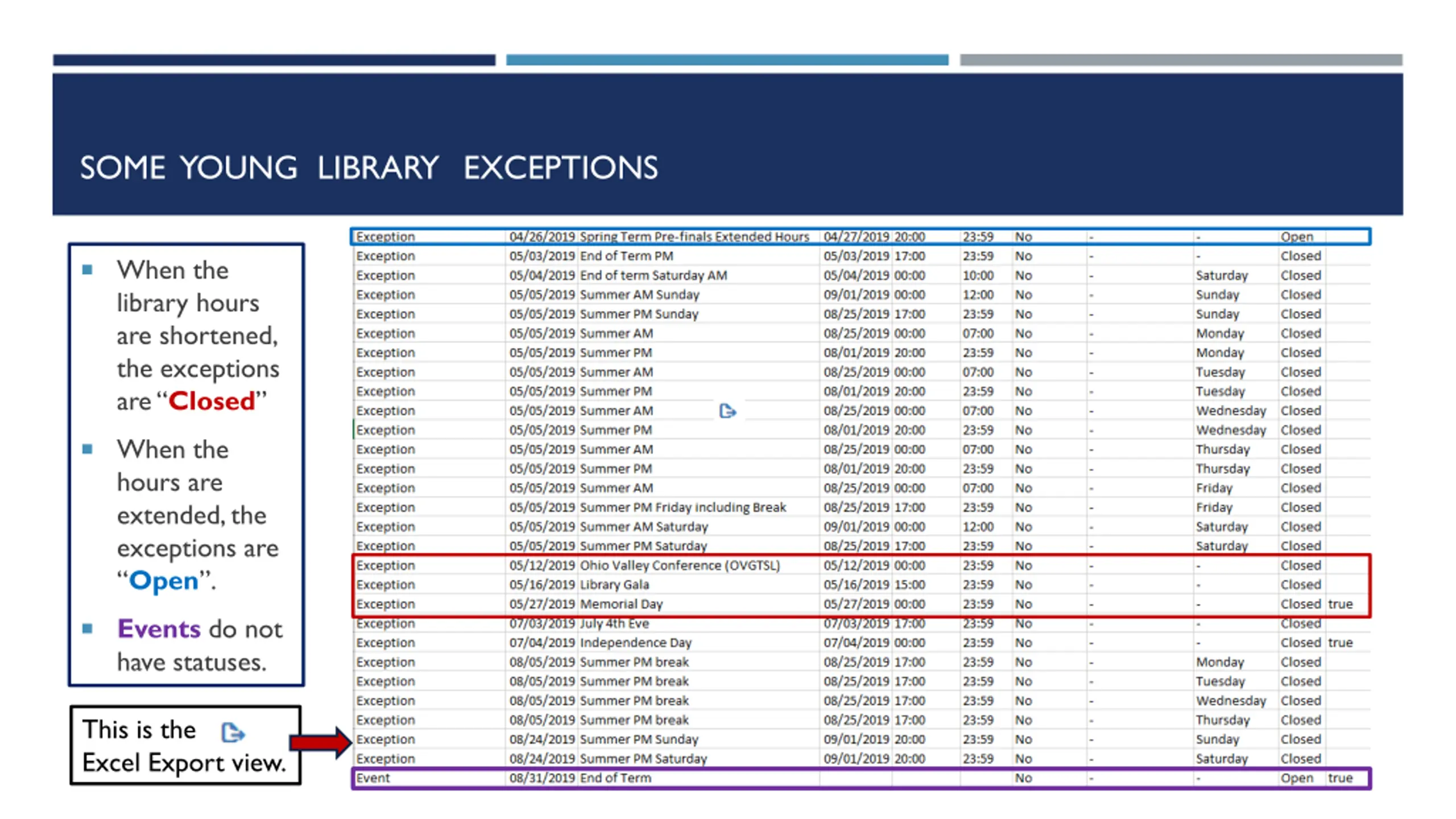The image size is (1456, 819).
Task: Click the export icon beside 'Summer AM' Wednesday row
Action: tap(727, 411)
